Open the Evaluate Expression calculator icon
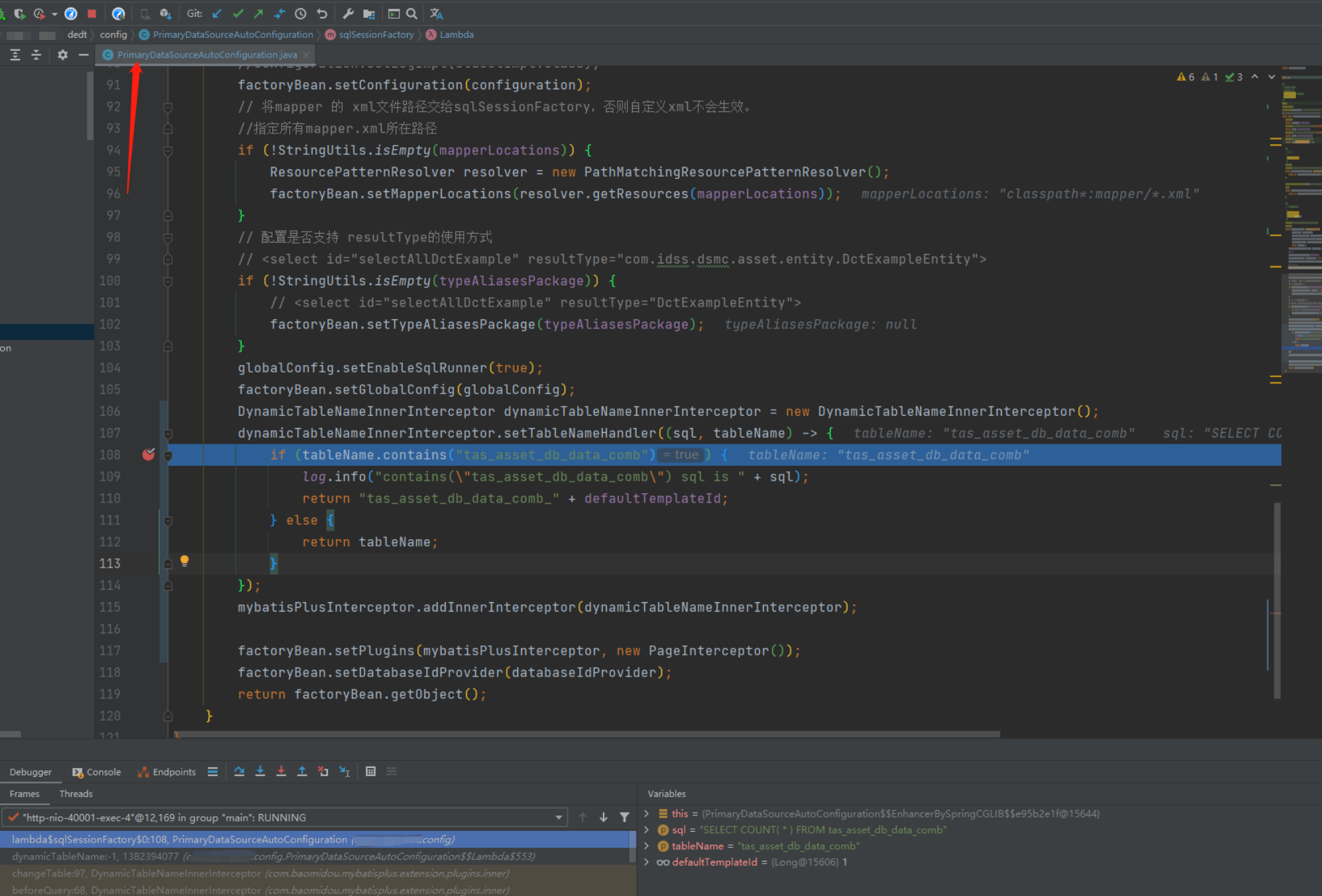Screen dimensions: 1322x896 tap(370, 771)
